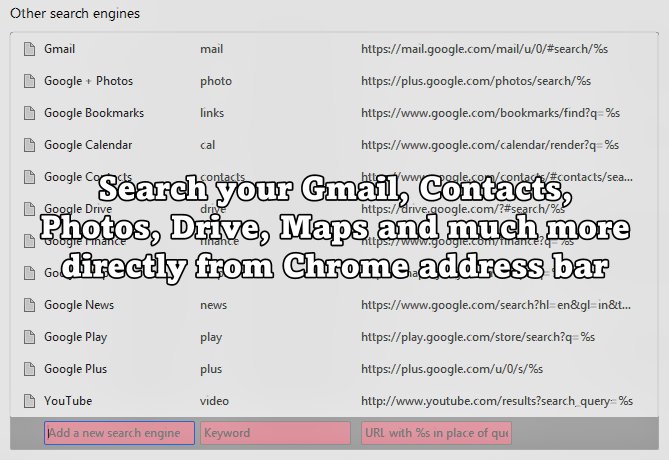Select the Google Calendar engine name
Image resolution: width=669 pixels, height=460 pixels.
click(88, 145)
